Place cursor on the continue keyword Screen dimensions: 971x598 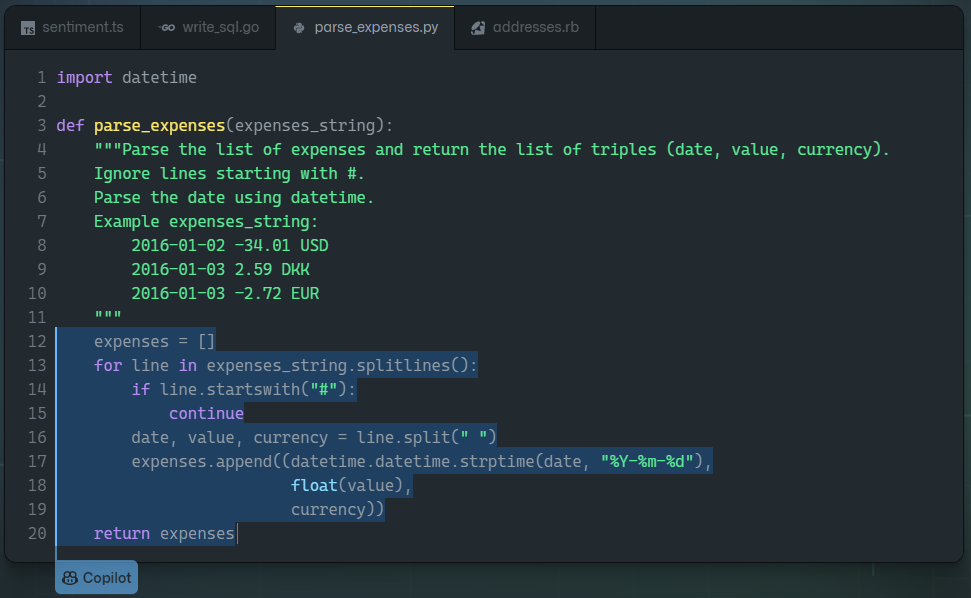pyautogui.click(x=206, y=413)
